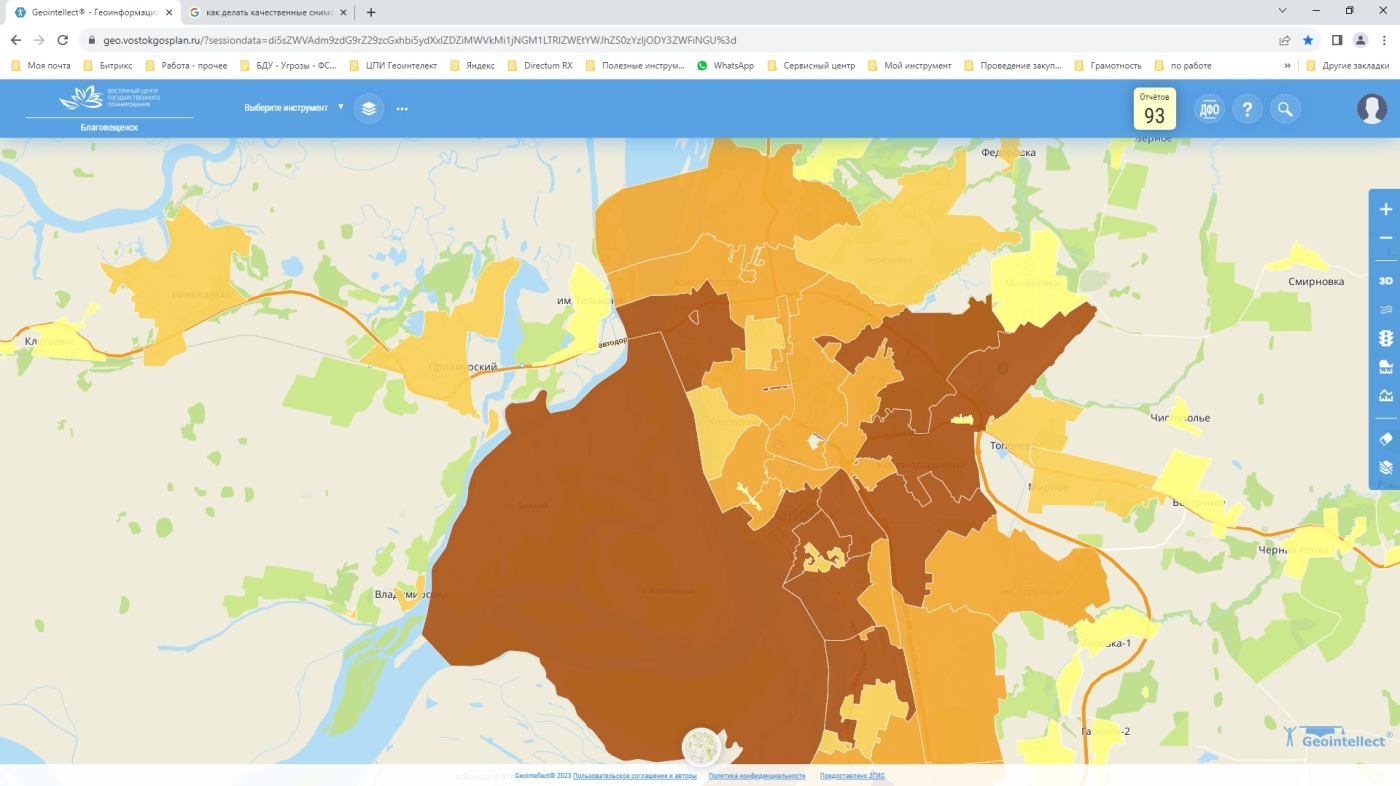The width and height of the screenshot is (1400, 786).
Task: Toggle the traffic light layer
Action: point(1385,339)
